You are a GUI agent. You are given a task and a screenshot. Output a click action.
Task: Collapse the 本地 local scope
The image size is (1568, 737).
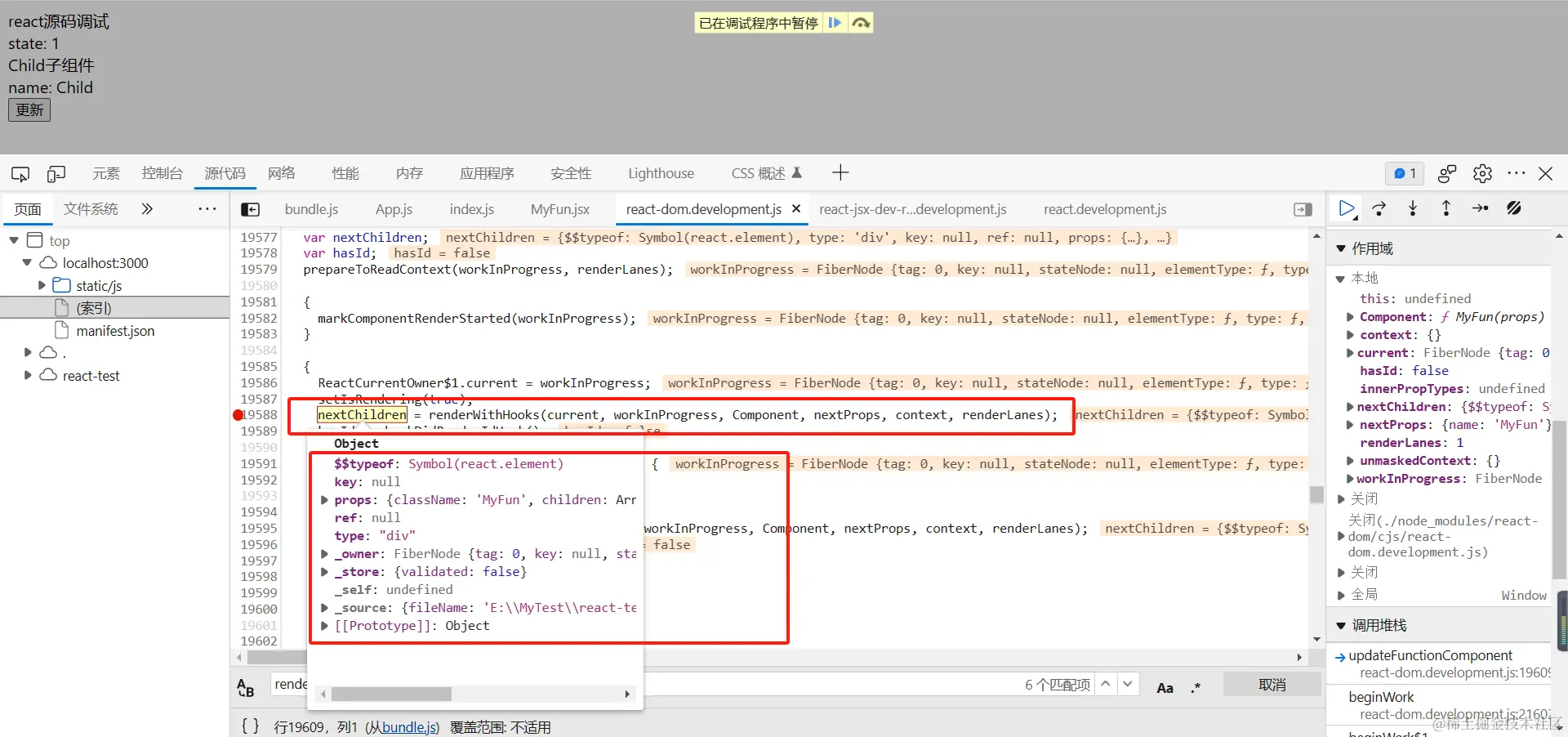point(1340,279)
